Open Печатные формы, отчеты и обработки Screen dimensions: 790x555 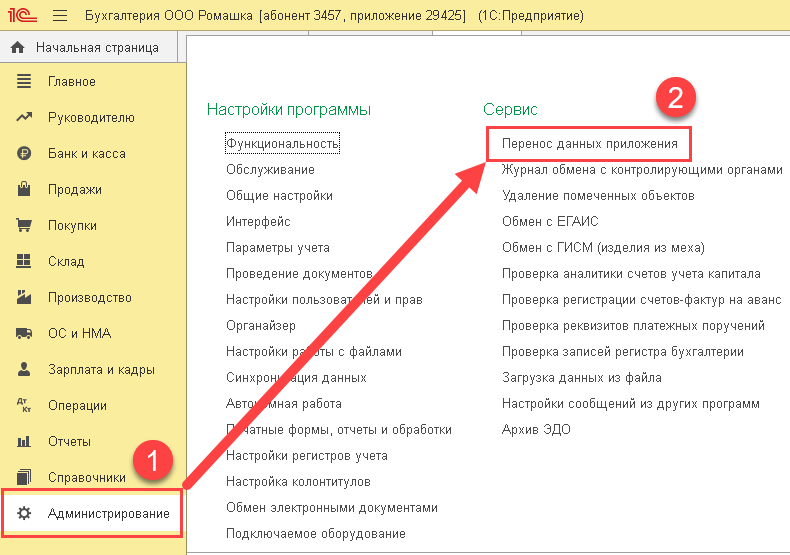click(x=339, y=430)
